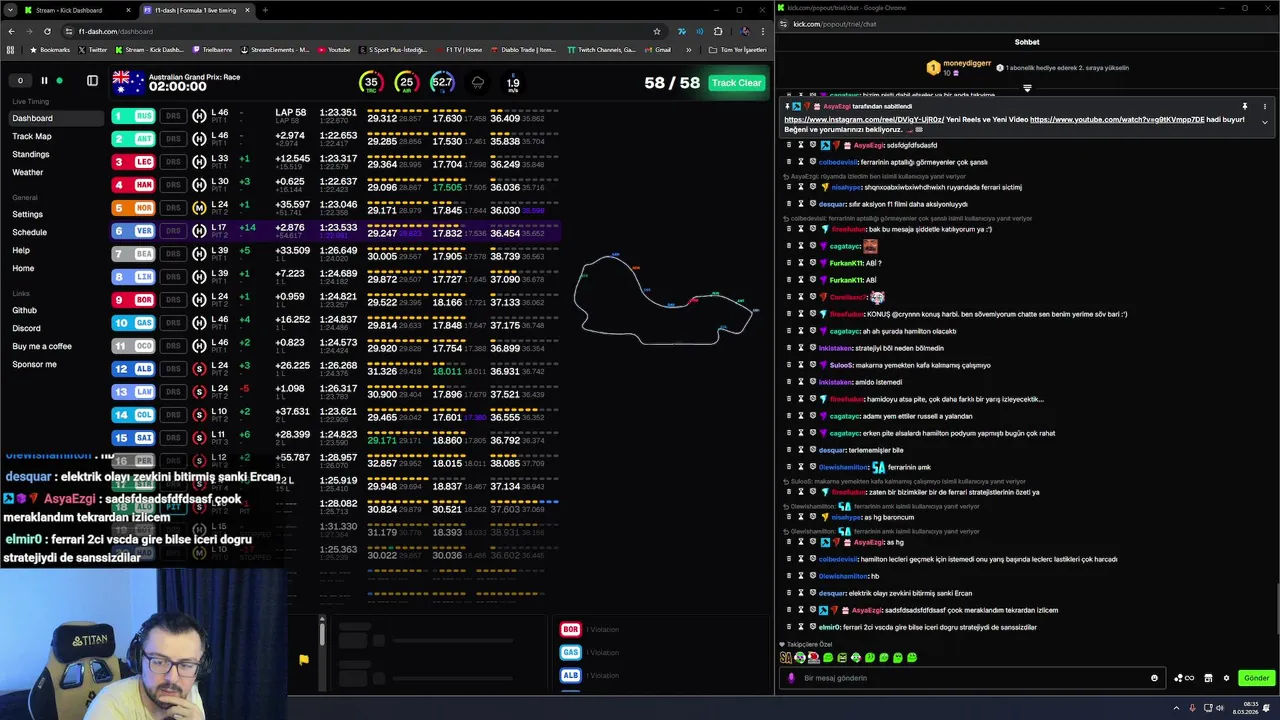
Task: Open Schedule under General
Action: (x=30, y=232)
